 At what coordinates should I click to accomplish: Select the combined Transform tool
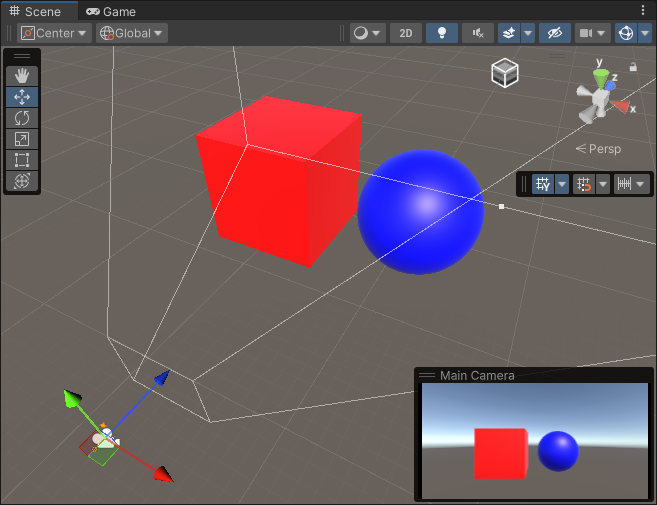click(22, 181)
